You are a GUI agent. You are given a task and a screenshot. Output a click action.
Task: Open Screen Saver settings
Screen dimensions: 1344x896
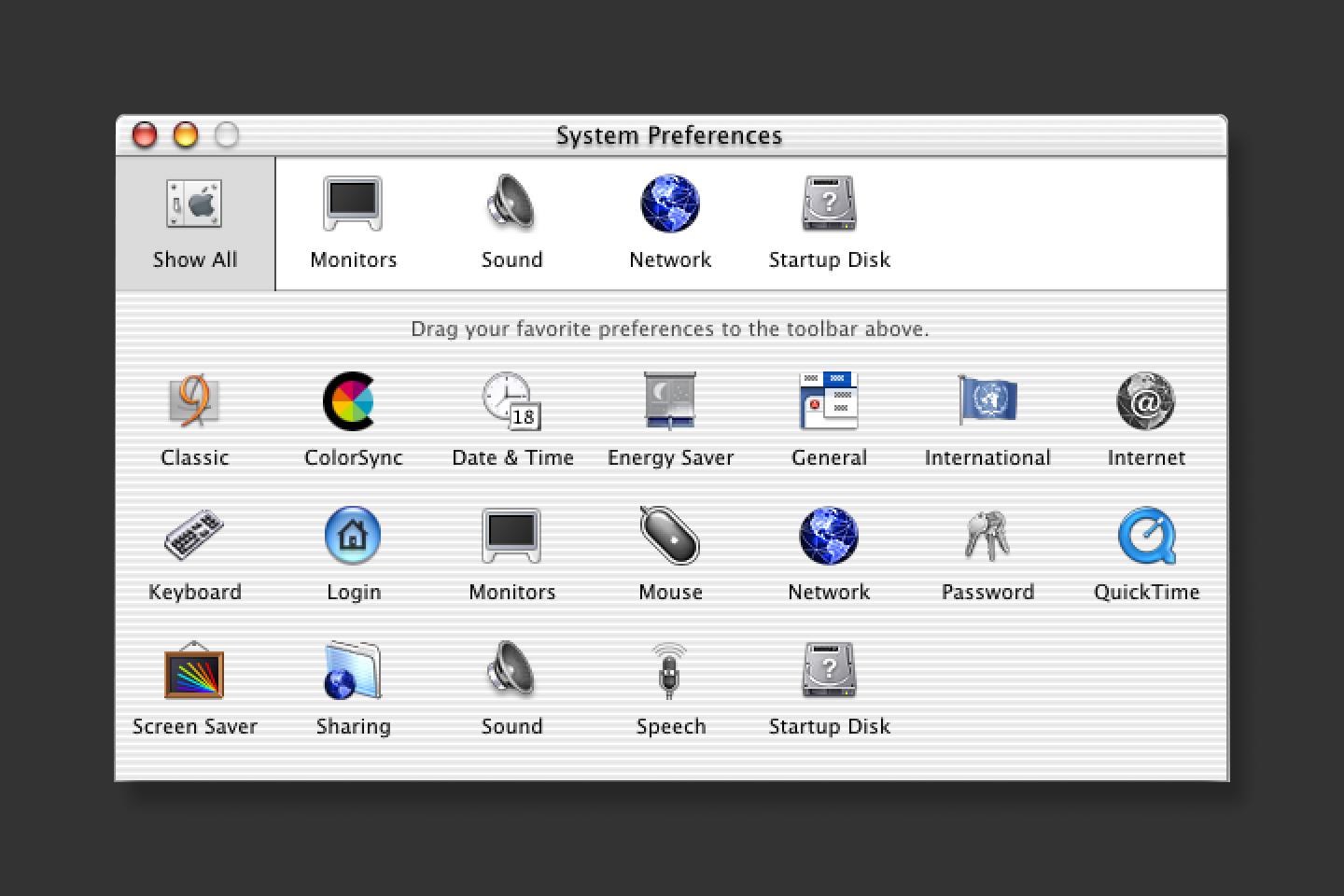coord(194,671)
